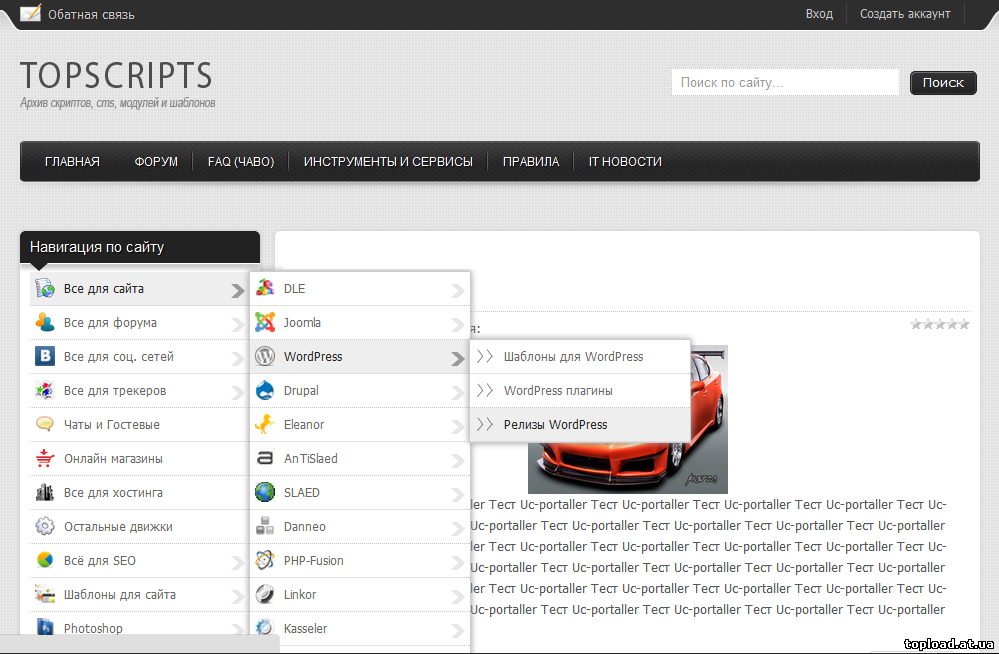Click the Онлайн магазины text
999x654 pixels.
[113, 458]
